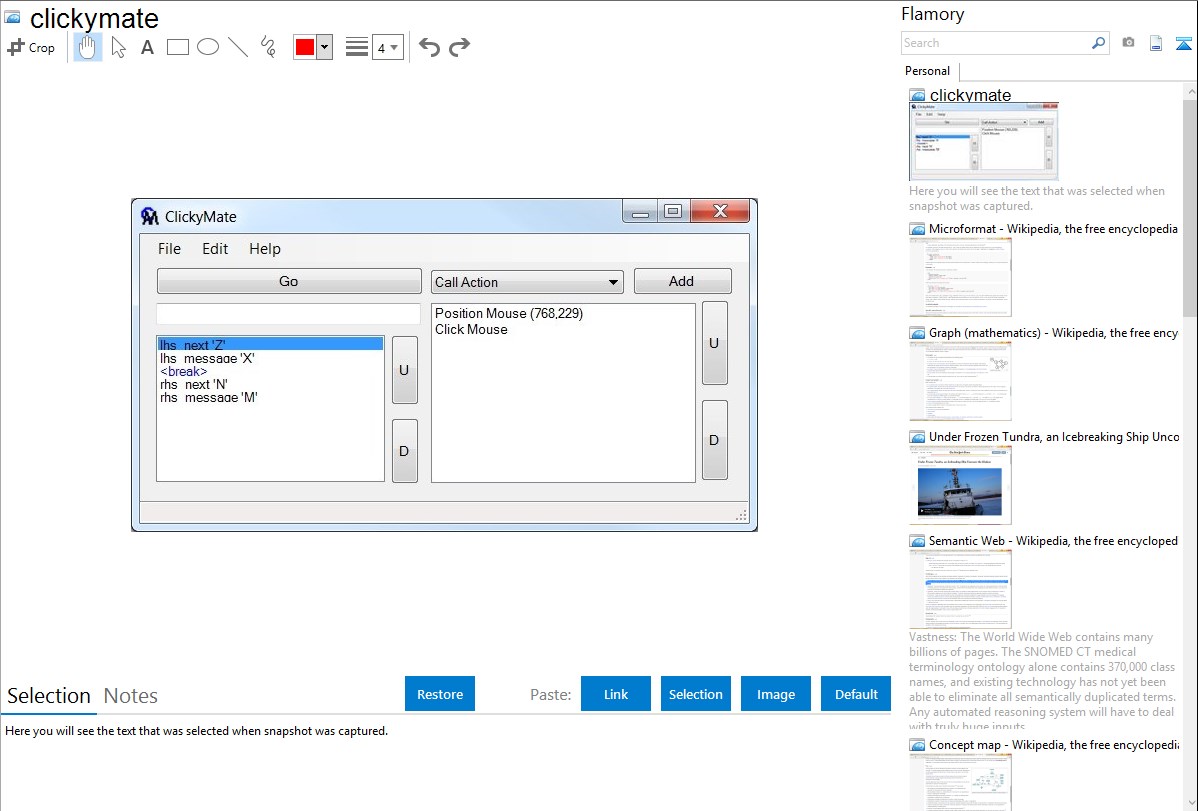Click the red color swatch
Screen dimensions: 1198x811
pyautogui.click(x=305, y=47)
